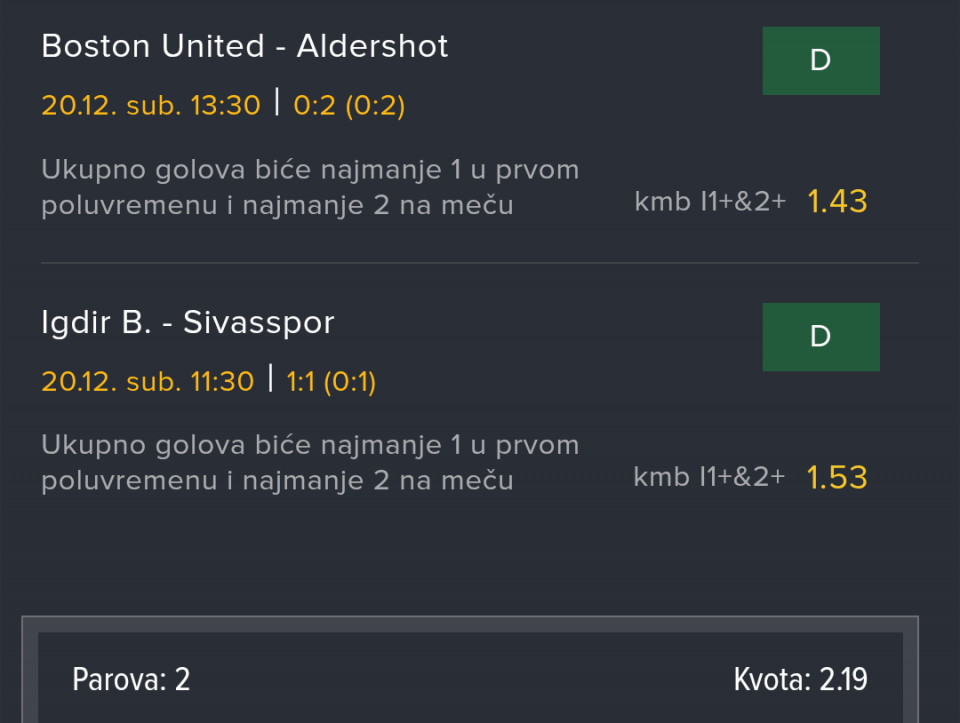Screen dimensions: 960x723
Task: Tap the Igdir B. bet description text
Action: point(310,463)
